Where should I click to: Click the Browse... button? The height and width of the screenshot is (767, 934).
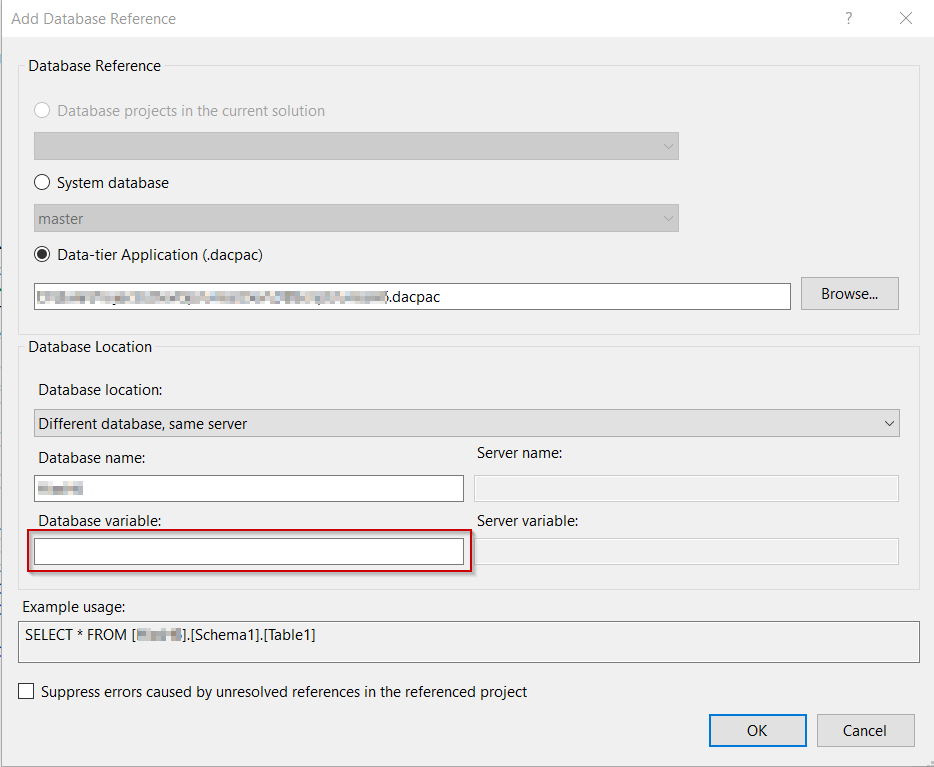[x=849, y=294]
